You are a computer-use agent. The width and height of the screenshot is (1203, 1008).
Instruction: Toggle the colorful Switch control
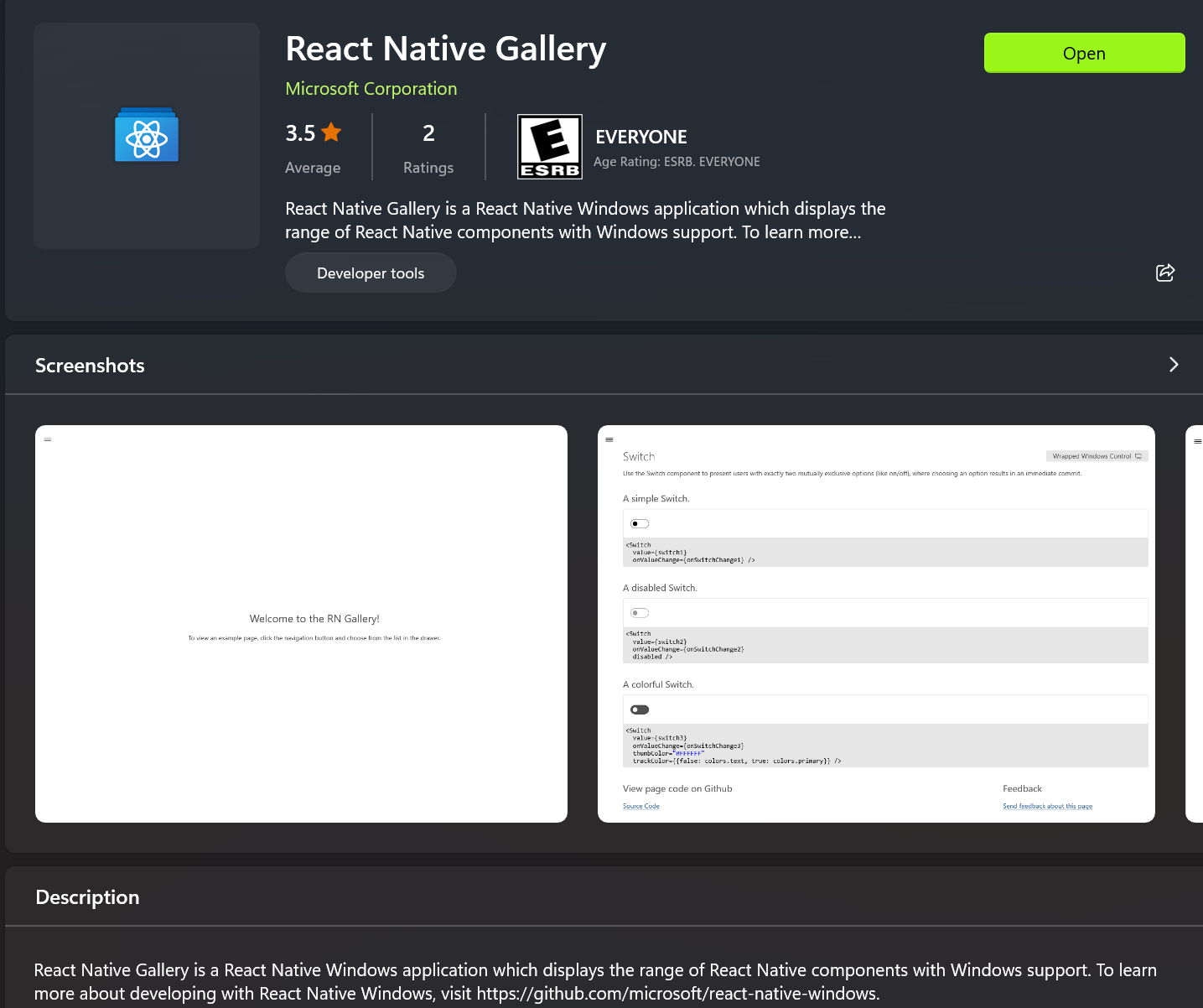(x=640, y=709)
